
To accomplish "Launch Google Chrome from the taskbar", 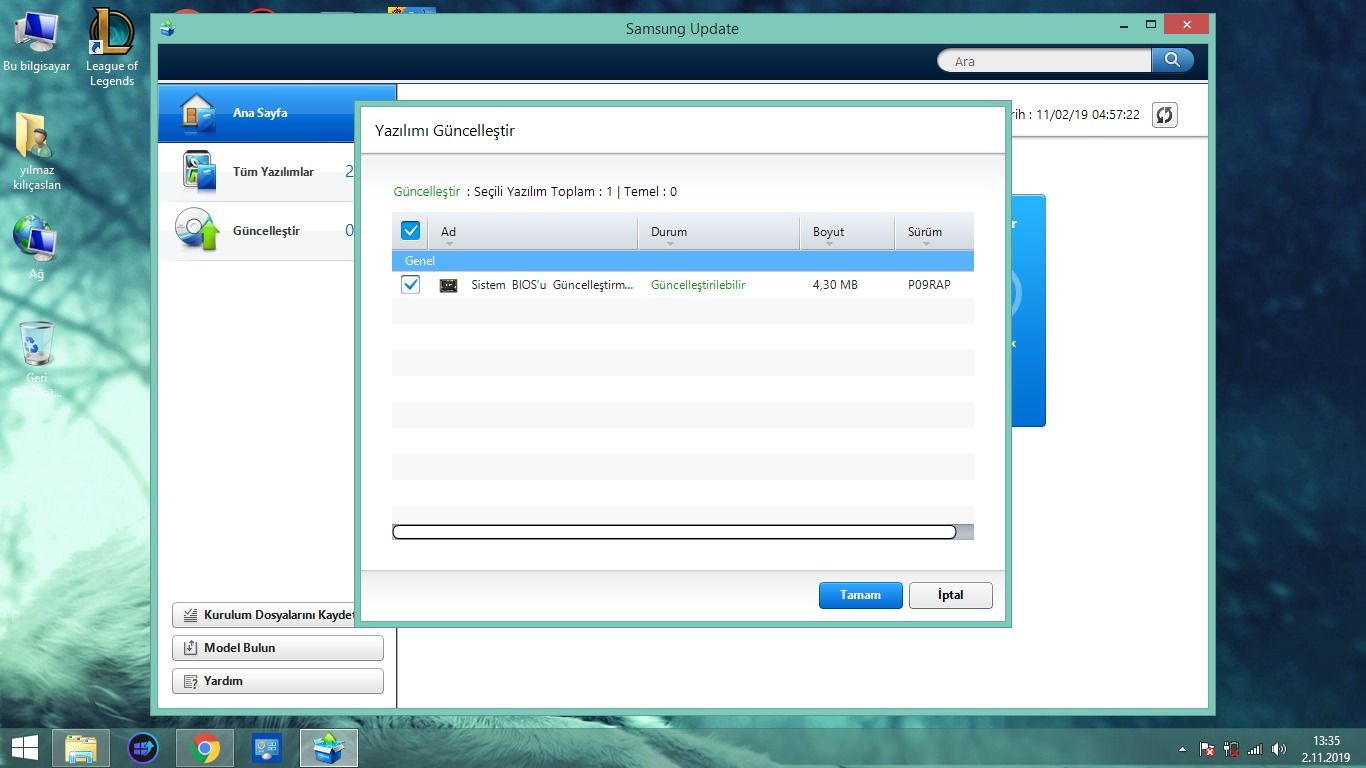I will pos(206,748).
